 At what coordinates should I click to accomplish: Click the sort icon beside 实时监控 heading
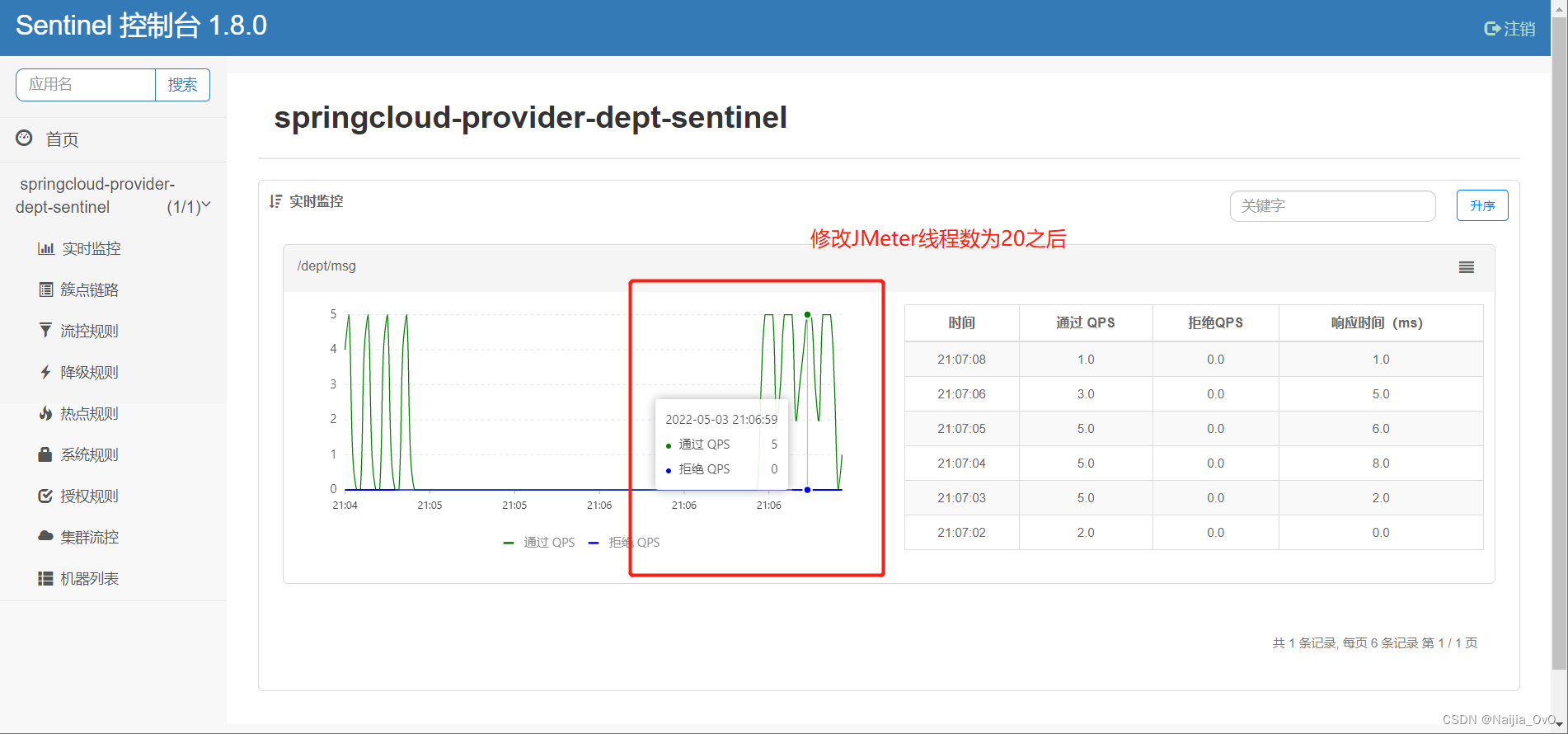(275, 201)
